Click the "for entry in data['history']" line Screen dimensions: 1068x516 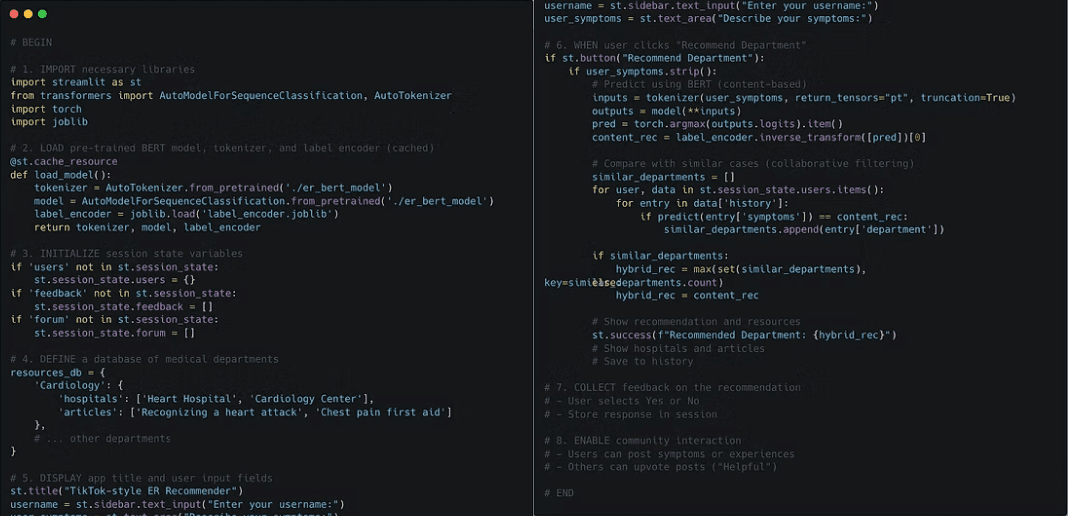702,204
